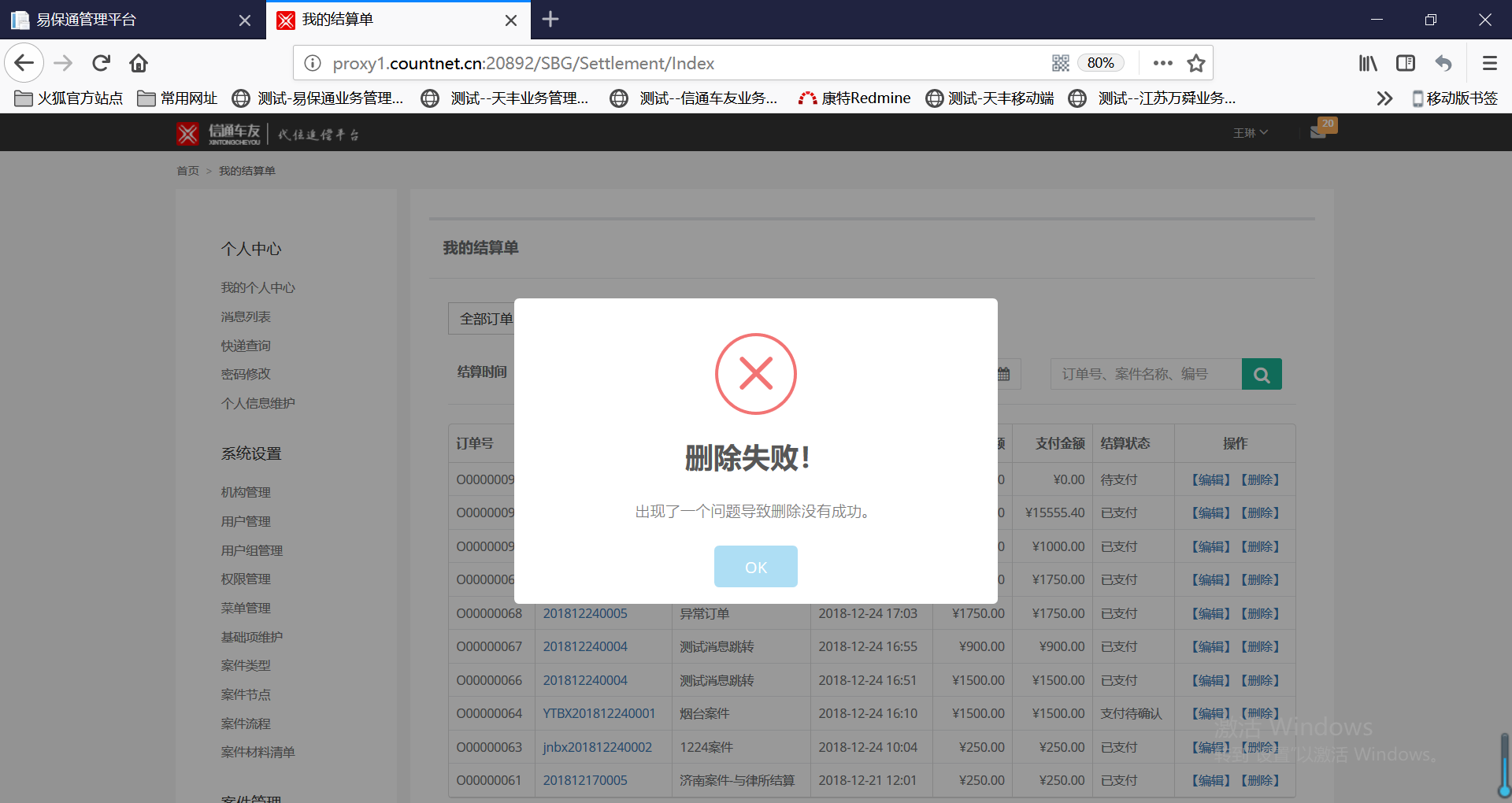Open the QR code icon in address bar
The width and height of the screenshot is (1512, 803).
point(1061,63)
